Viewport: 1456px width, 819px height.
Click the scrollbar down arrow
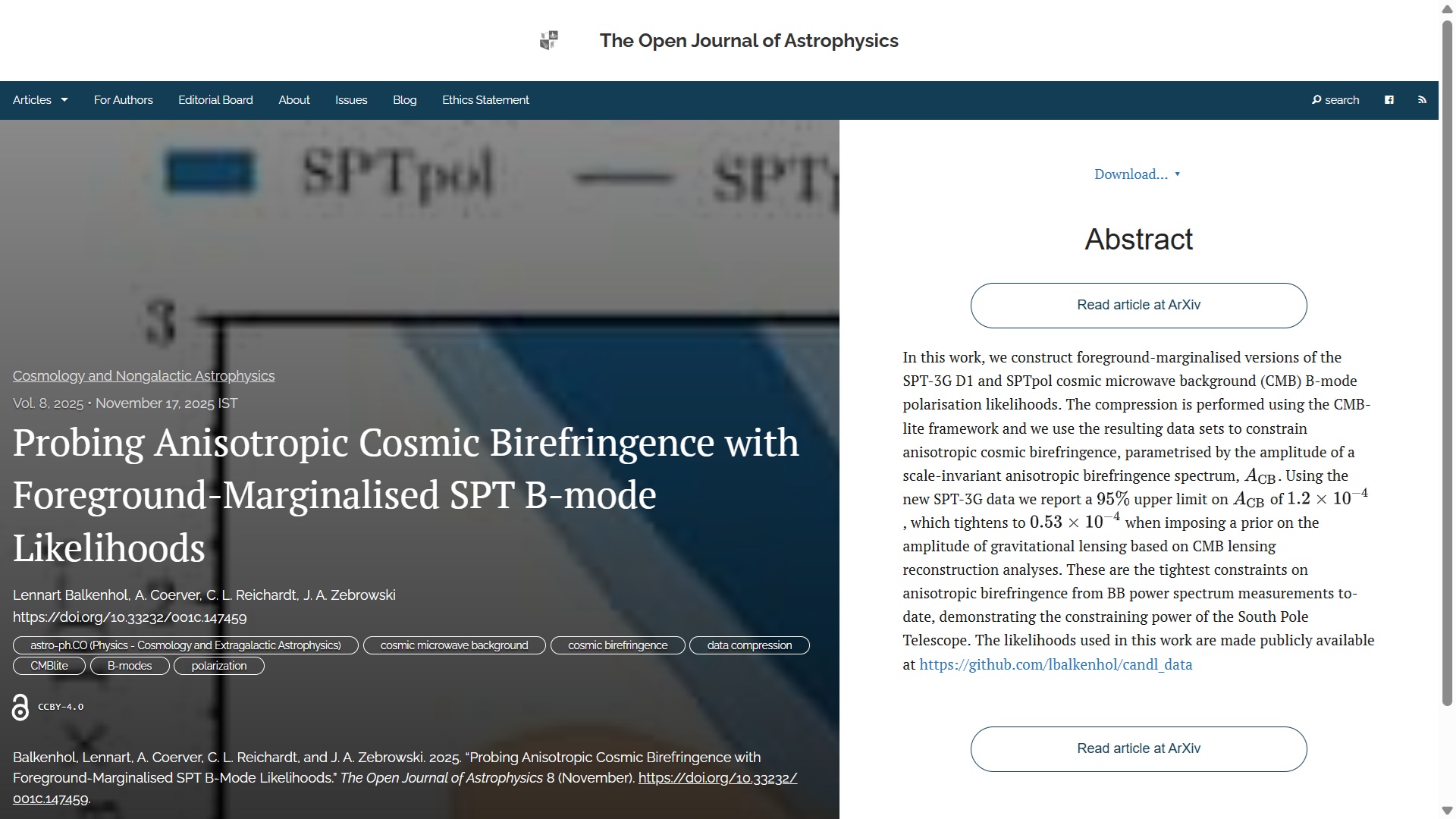[x=1447, y=811]
